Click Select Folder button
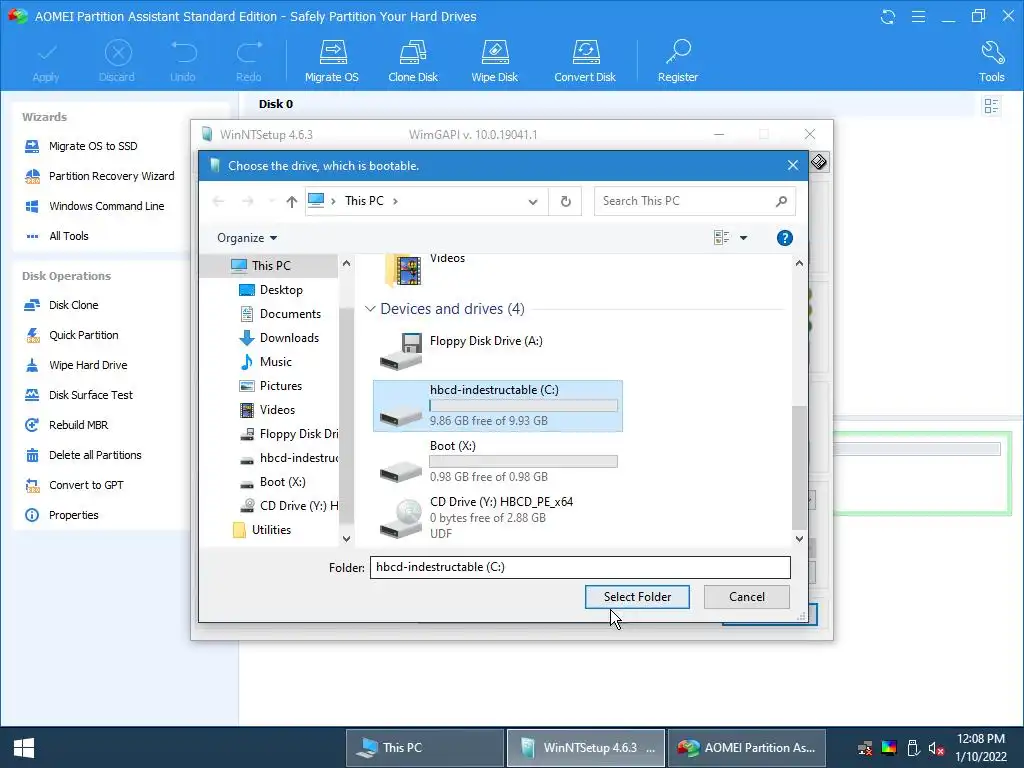Screen dimensions: 1024x768 click(637, 597)
